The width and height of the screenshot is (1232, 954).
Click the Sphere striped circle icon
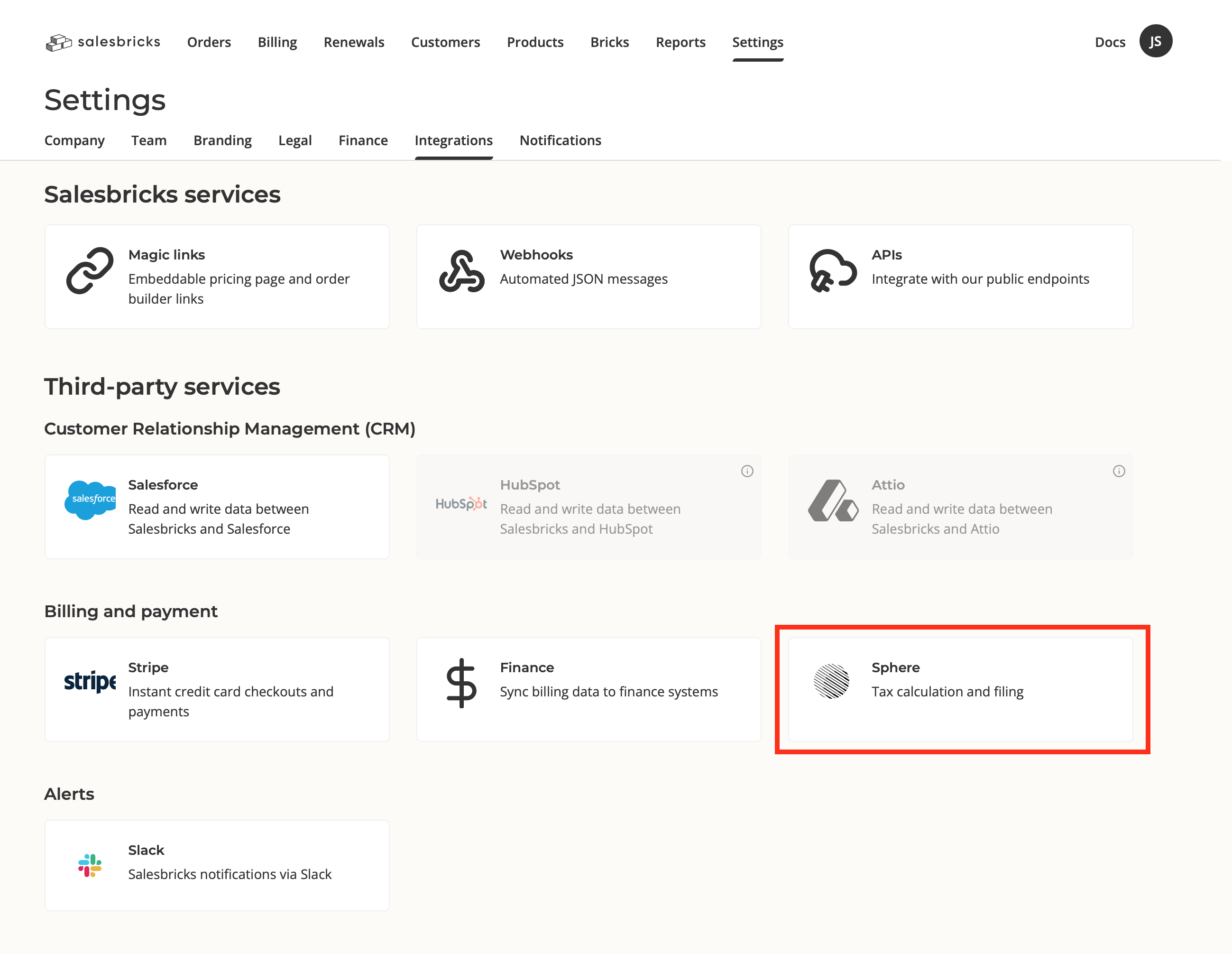pos(831,681)
